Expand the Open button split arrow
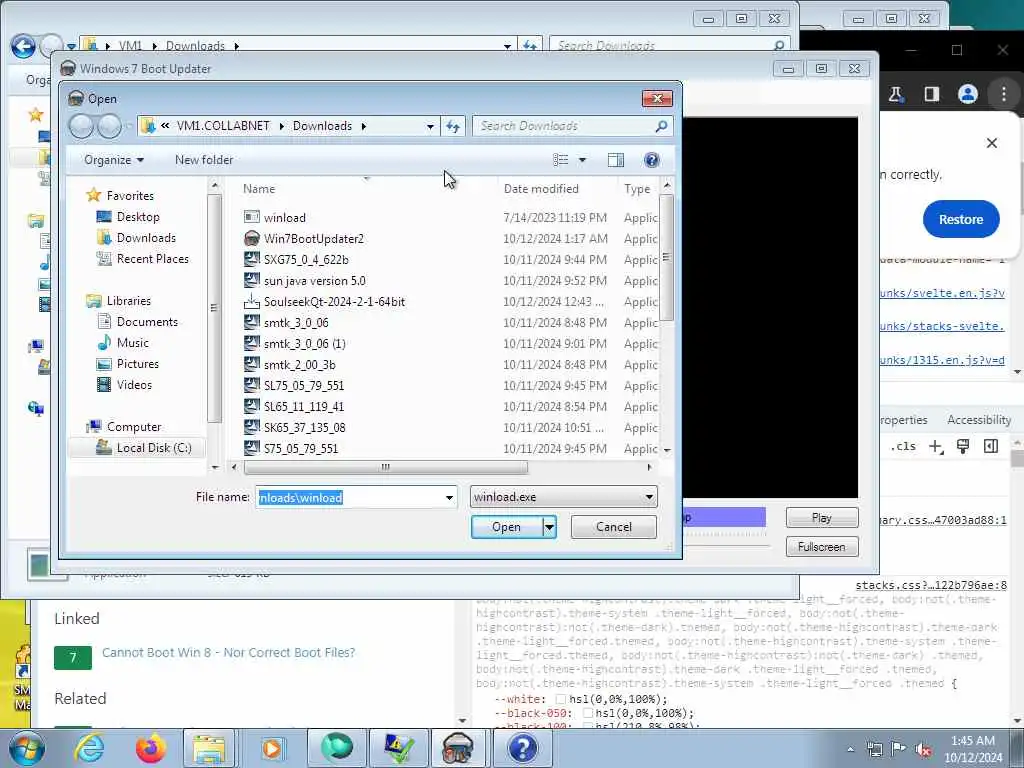This screenshot has width=1024, height=768. pyautogui.click(x=549, y=527)
